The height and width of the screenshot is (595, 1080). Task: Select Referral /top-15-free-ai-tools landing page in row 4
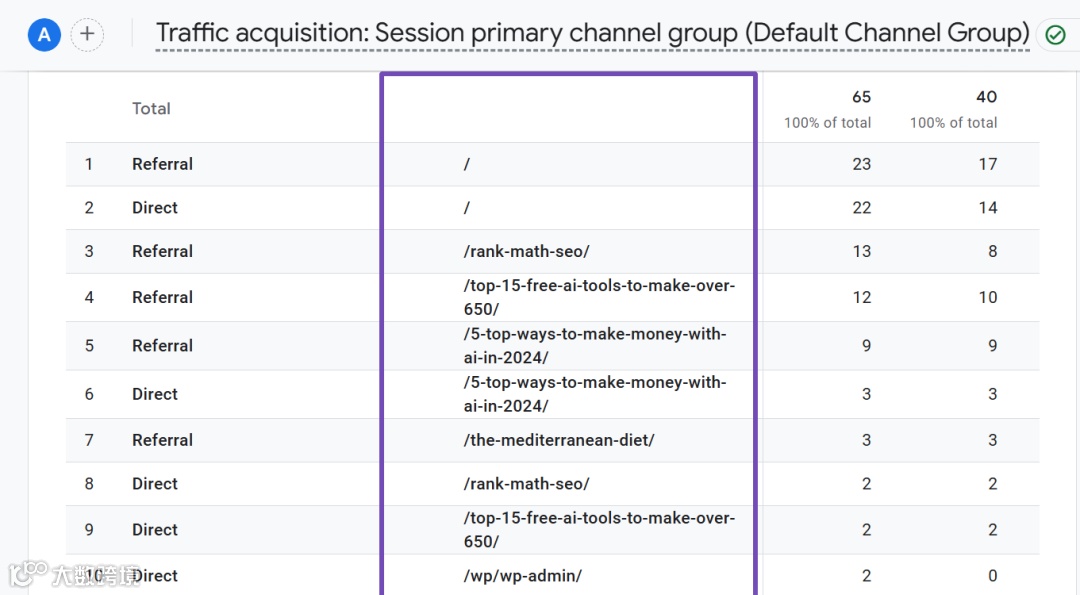click(x=598, y=297)
